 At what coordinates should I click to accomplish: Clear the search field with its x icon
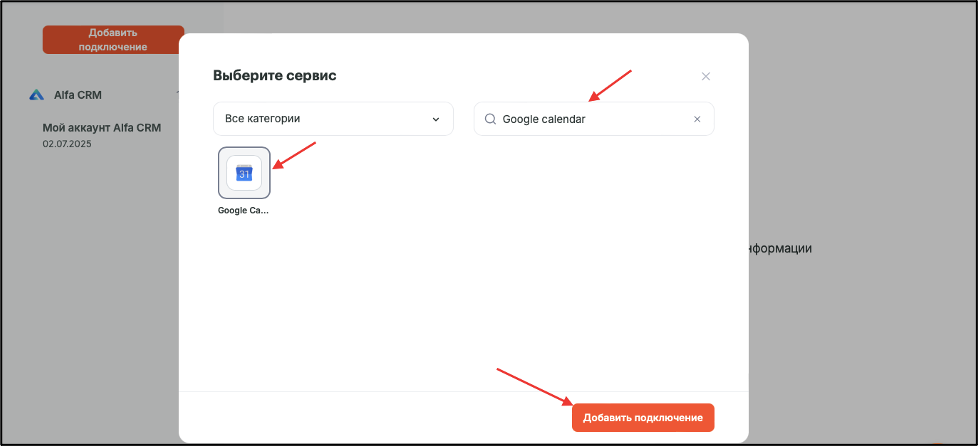tap(697, 119)
